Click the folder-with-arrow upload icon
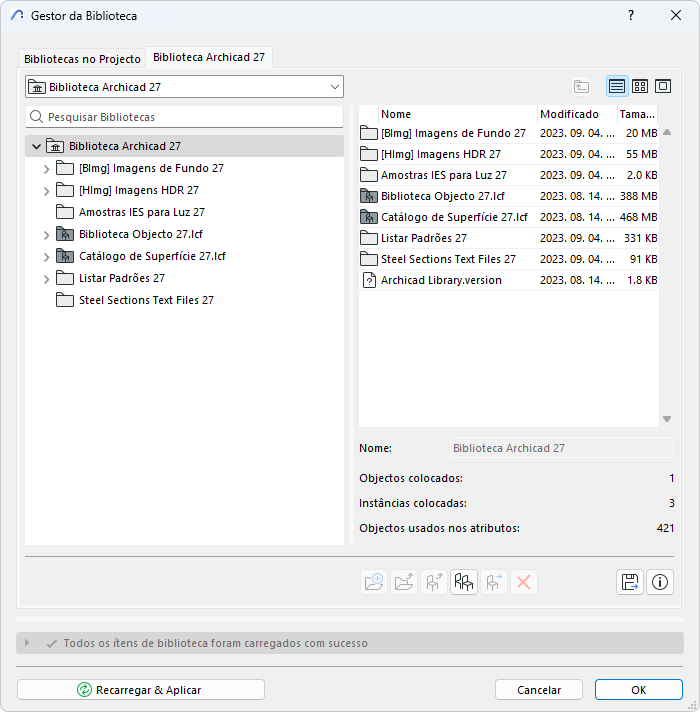The width and height of the screenshot is (700, 712). (x=404, y=582)
